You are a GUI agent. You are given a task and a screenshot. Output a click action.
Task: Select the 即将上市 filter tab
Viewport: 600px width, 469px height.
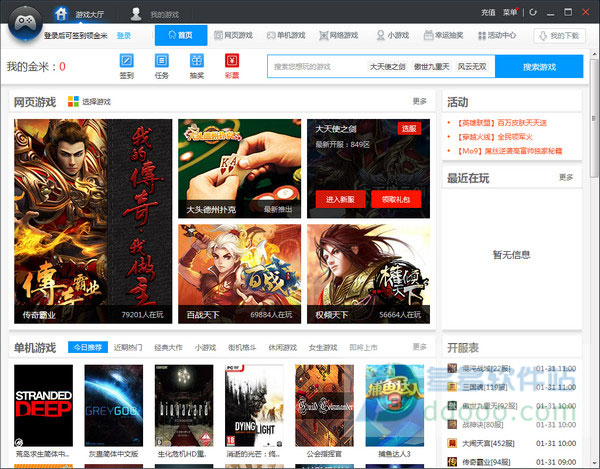[364, 347]
